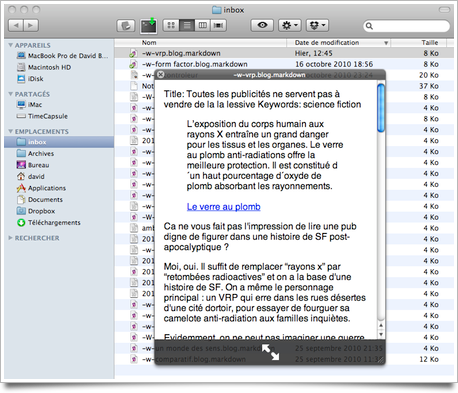Viewport: 458px width, 393px height.
Task: Click the toolbar hide pill button
Action: tap(444, 10)
